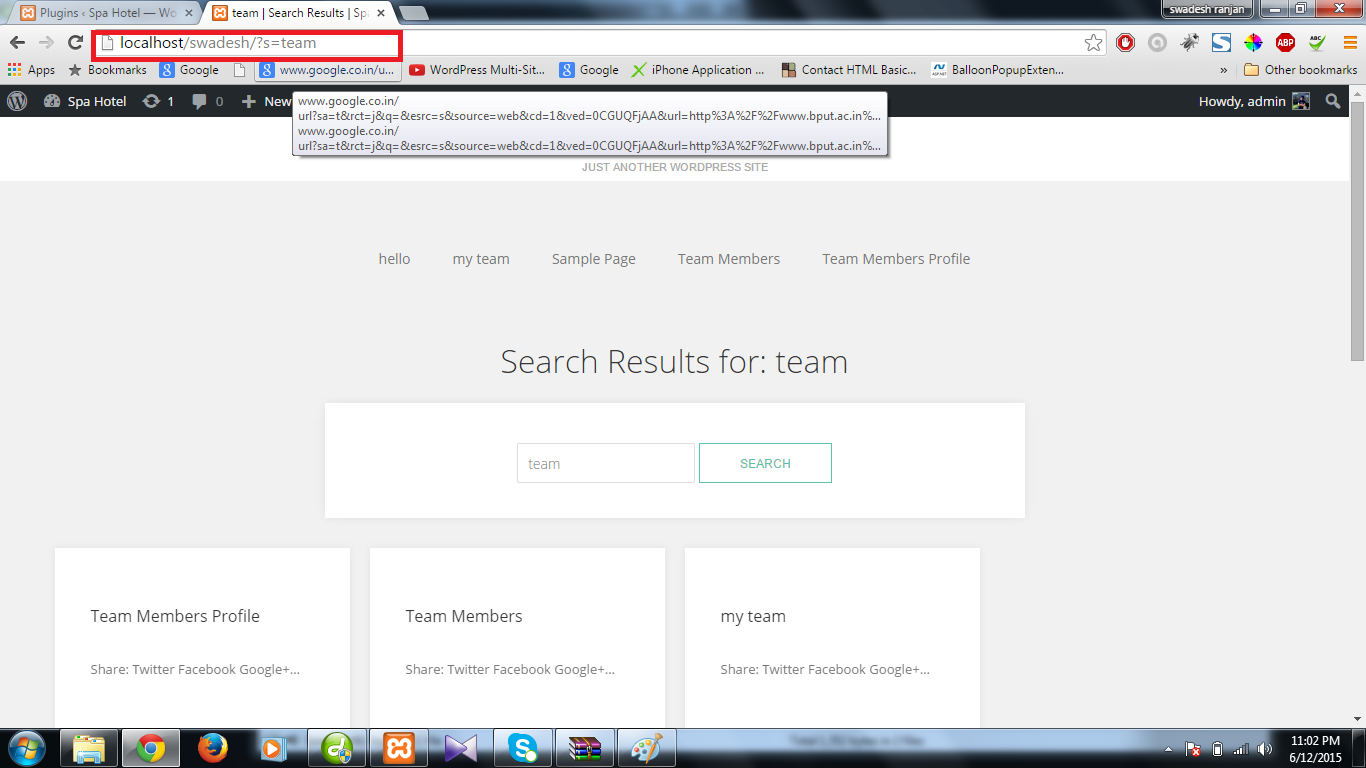
Task: Open the WordPress logo menu in admin bar
Action: tap(17, 101)
